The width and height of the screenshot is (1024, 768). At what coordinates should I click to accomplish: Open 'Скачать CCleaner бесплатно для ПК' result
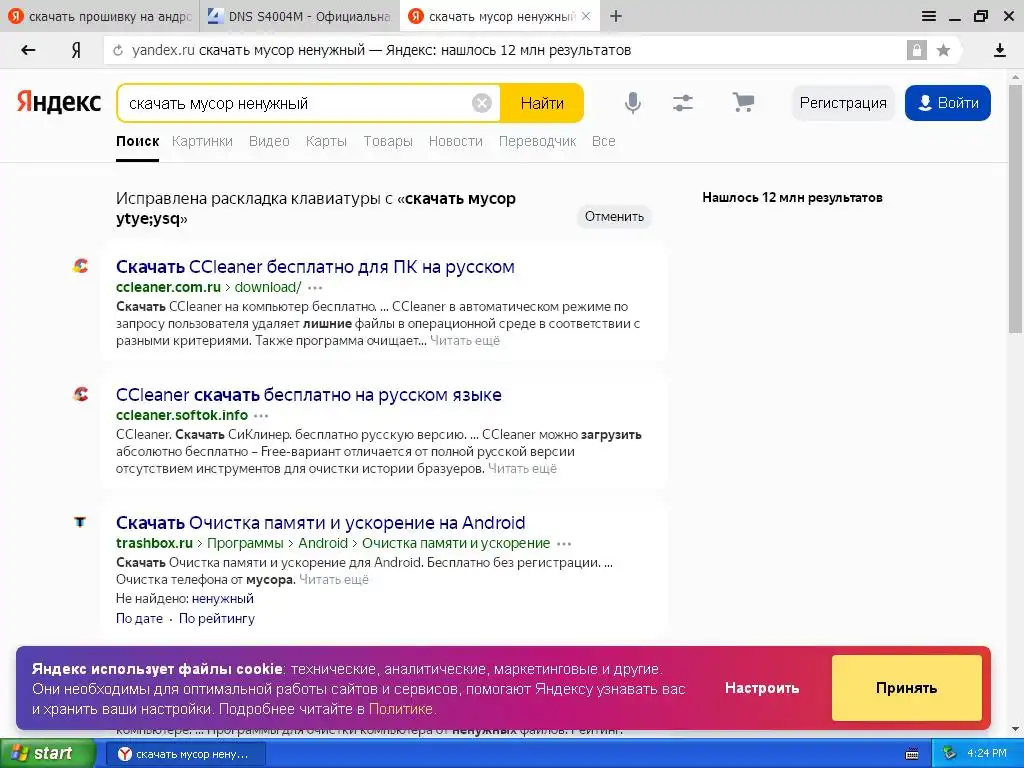[x=315, y=266]
